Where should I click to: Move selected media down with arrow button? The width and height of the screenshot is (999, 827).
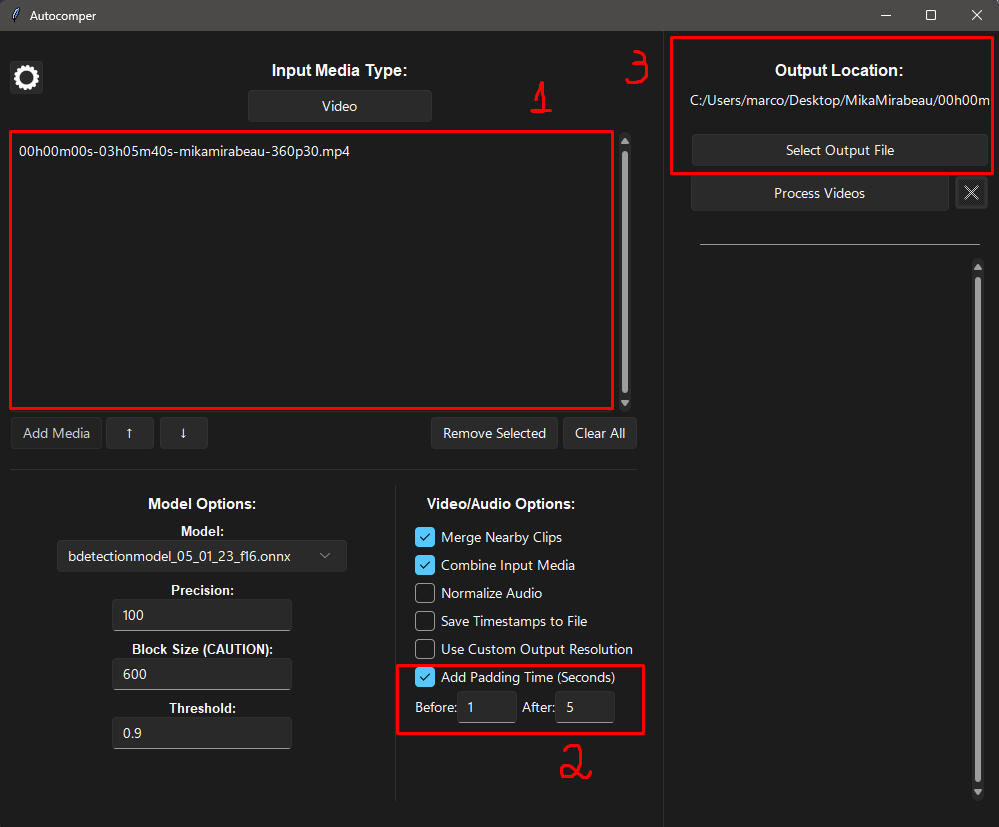(183, 433)
